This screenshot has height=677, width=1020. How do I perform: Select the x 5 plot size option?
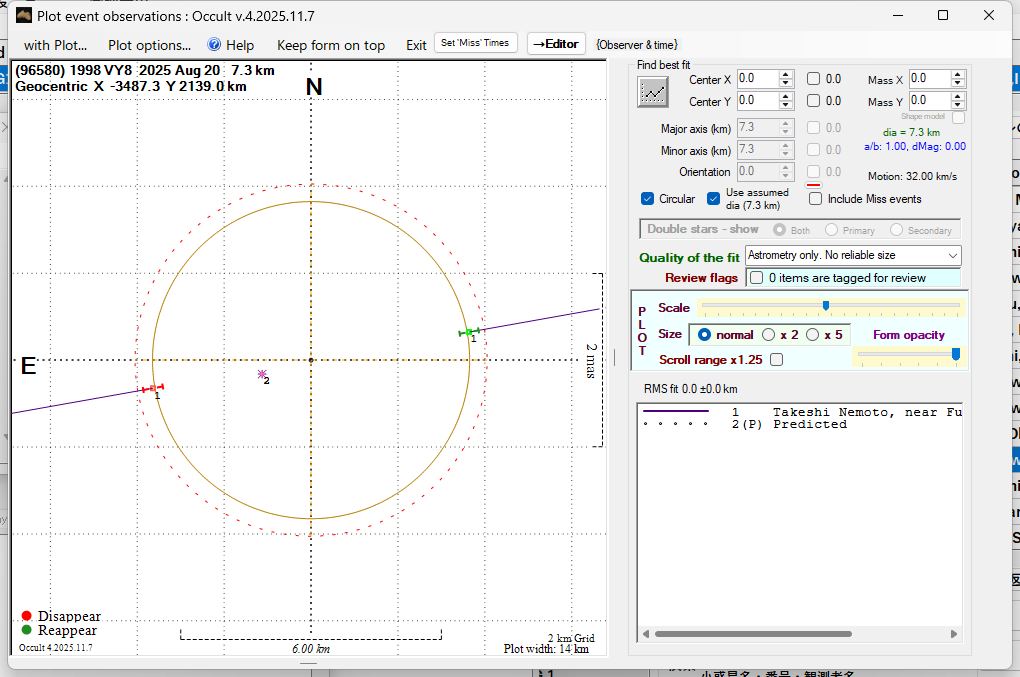click(812, 335)
